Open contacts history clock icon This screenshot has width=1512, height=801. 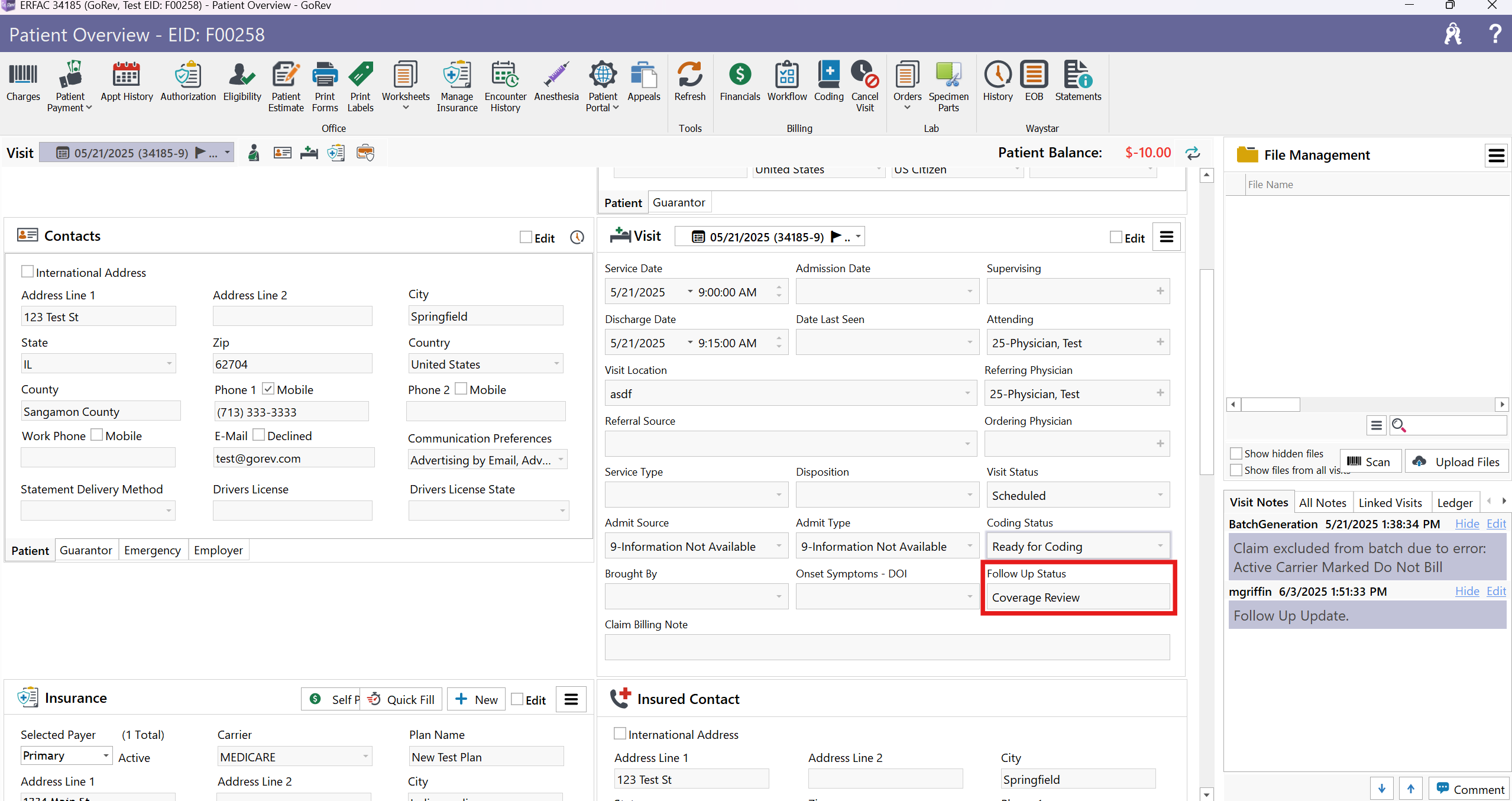(577, 237)
